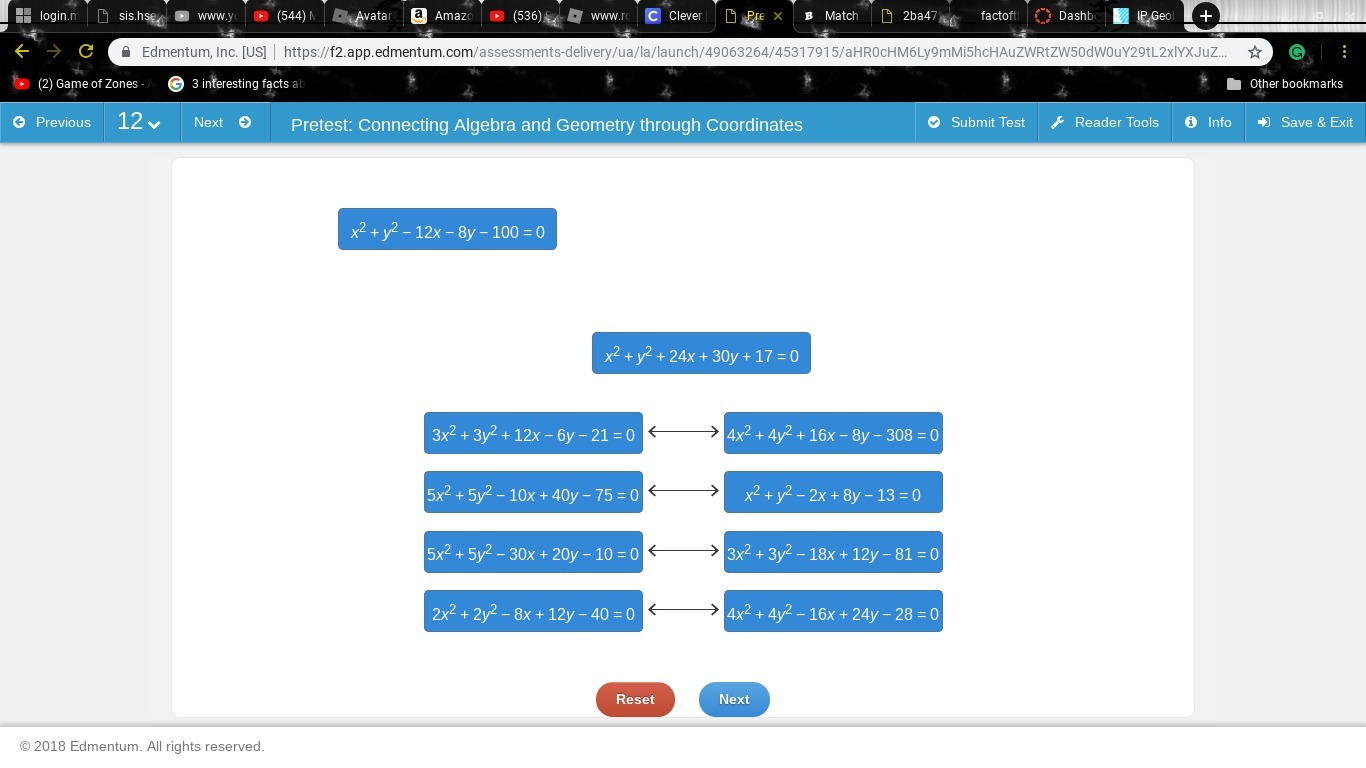This screenshot has height=768, width=1366.
Task: Click Save & Exit
Action: [x=1305, y=122]
